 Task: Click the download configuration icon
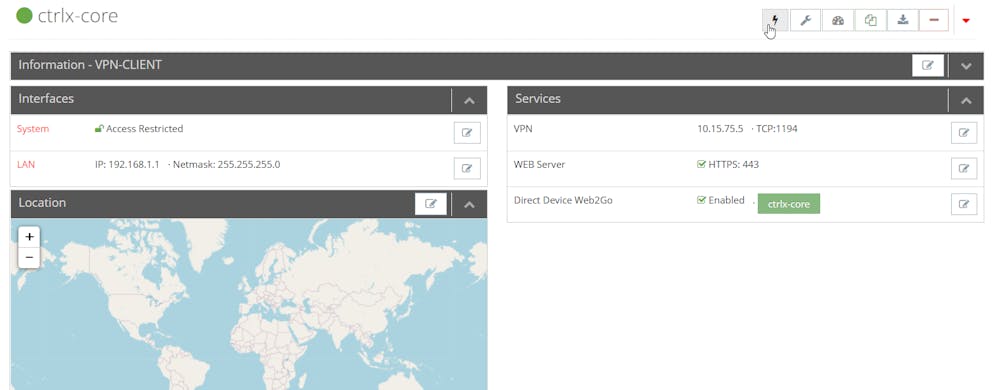[x=903, y=20]
